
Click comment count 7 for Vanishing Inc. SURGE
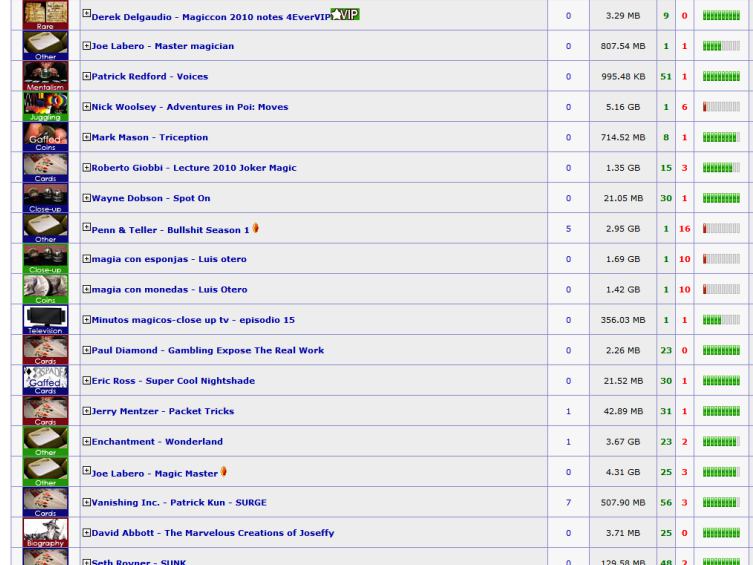[x=568, y=503]
